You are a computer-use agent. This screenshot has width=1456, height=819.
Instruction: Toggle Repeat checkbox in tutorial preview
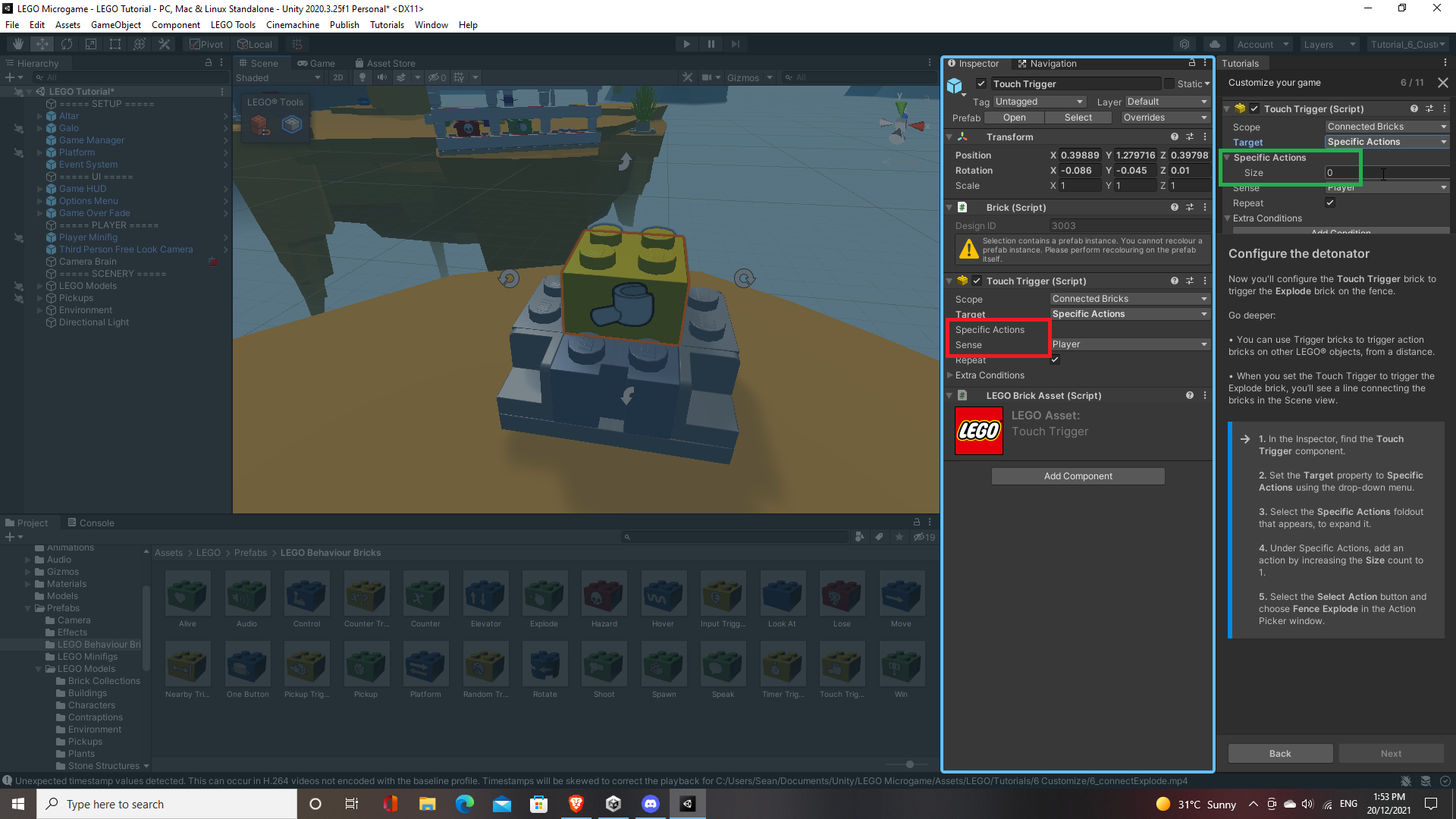coord(1330,202)
